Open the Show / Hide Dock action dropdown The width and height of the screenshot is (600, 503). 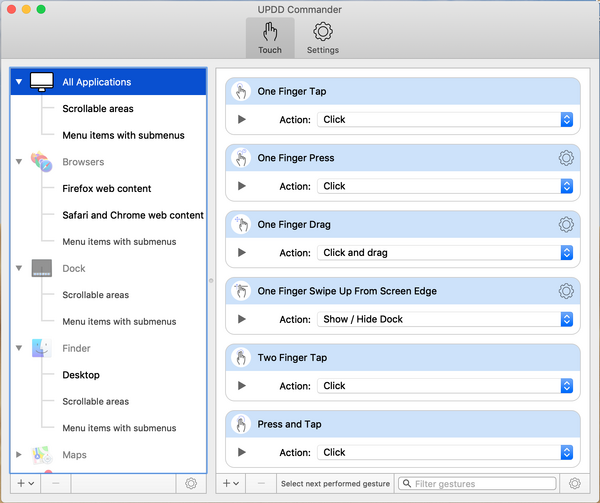coord(445,319)
